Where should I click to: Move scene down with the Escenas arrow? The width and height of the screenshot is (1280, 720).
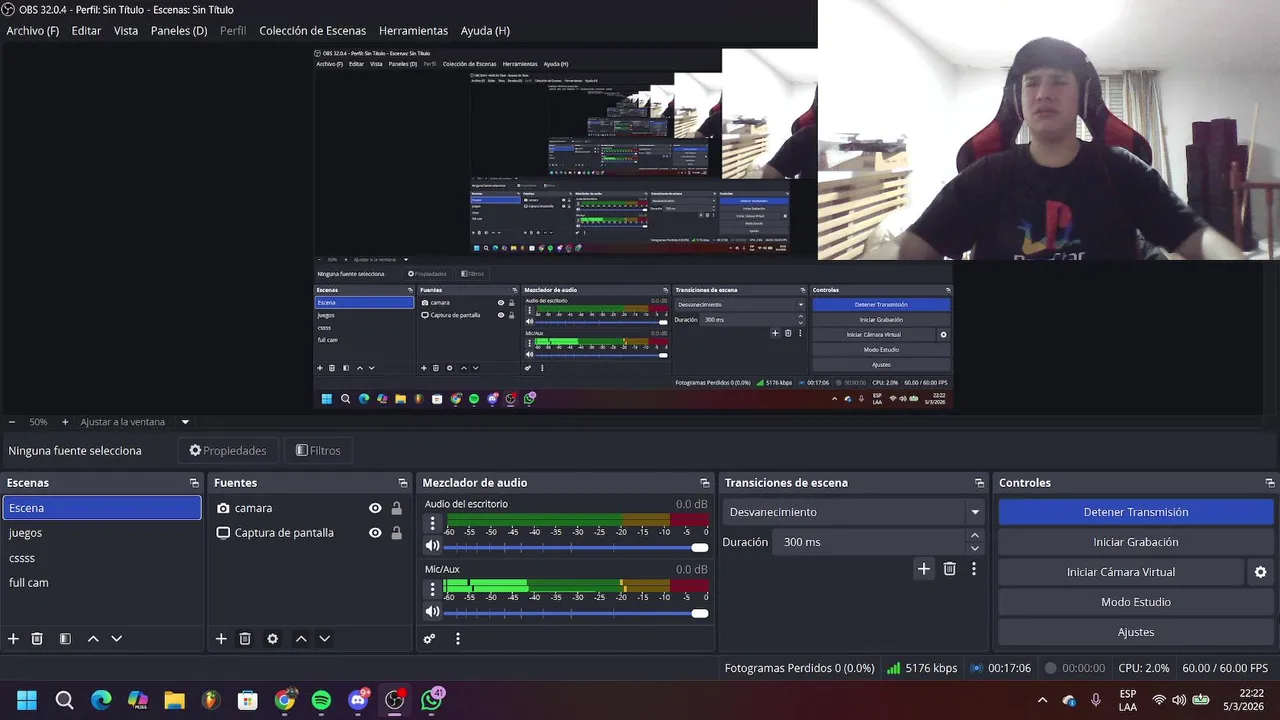[x=117, y=639]
